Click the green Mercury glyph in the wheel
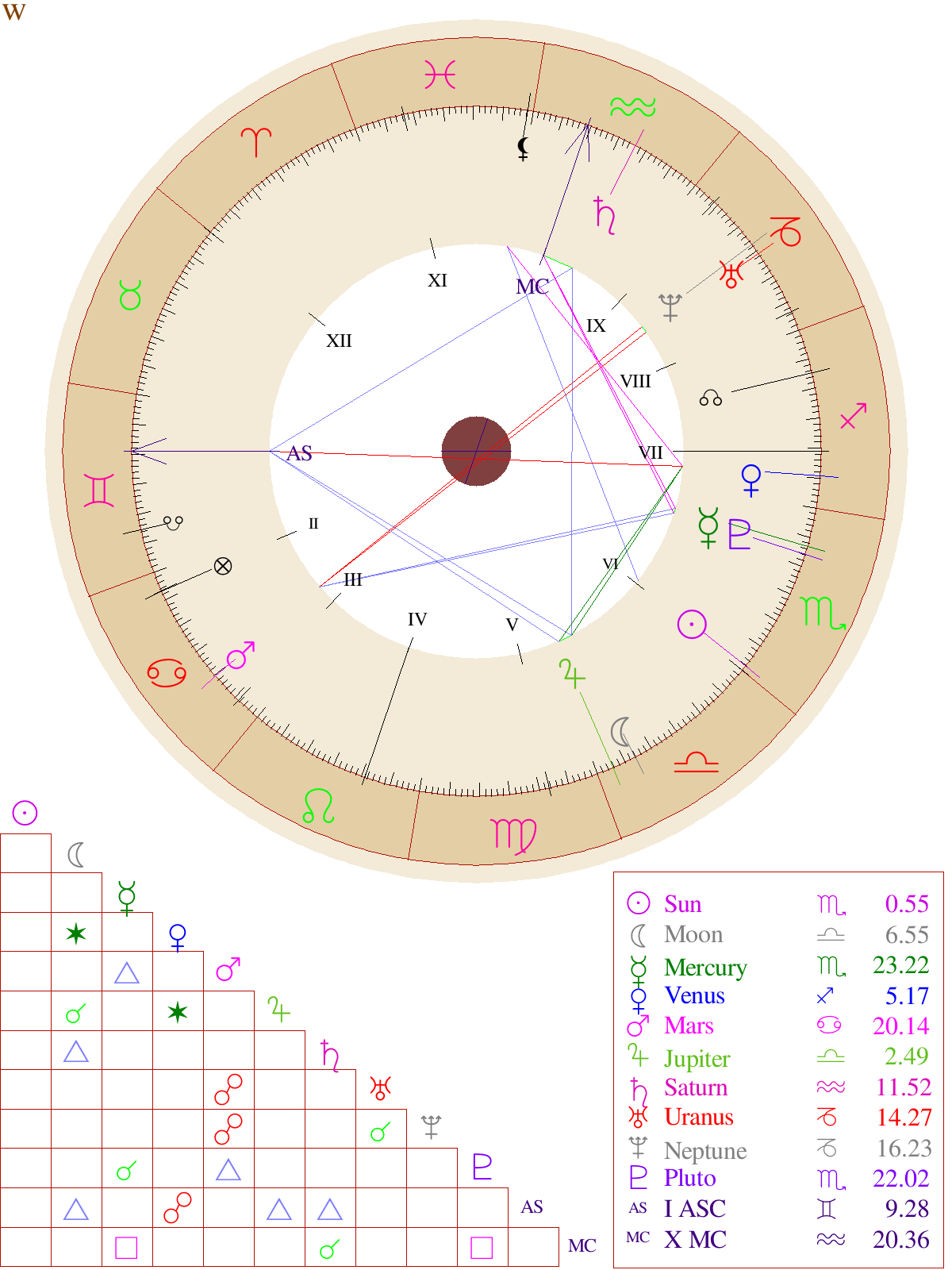 (708, 528)
